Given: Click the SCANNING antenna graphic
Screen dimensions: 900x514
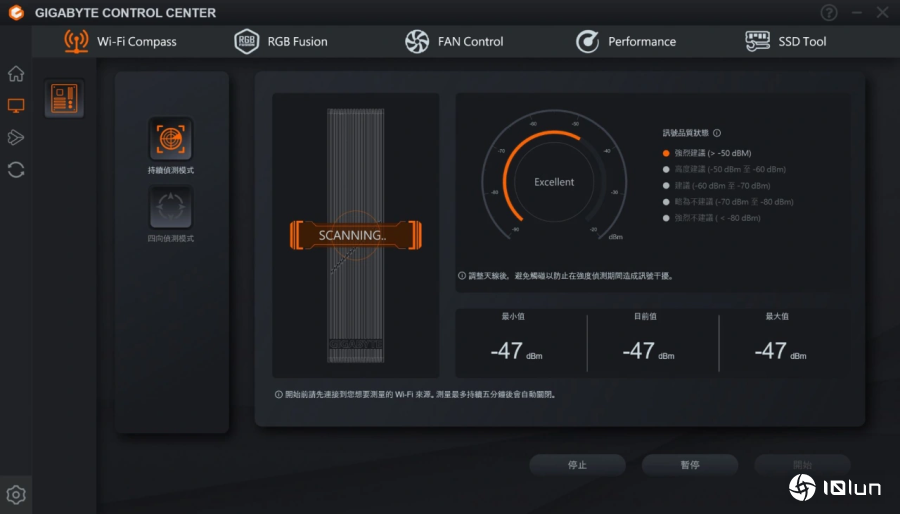Looking at the screenshot, I should coord(354,235).
